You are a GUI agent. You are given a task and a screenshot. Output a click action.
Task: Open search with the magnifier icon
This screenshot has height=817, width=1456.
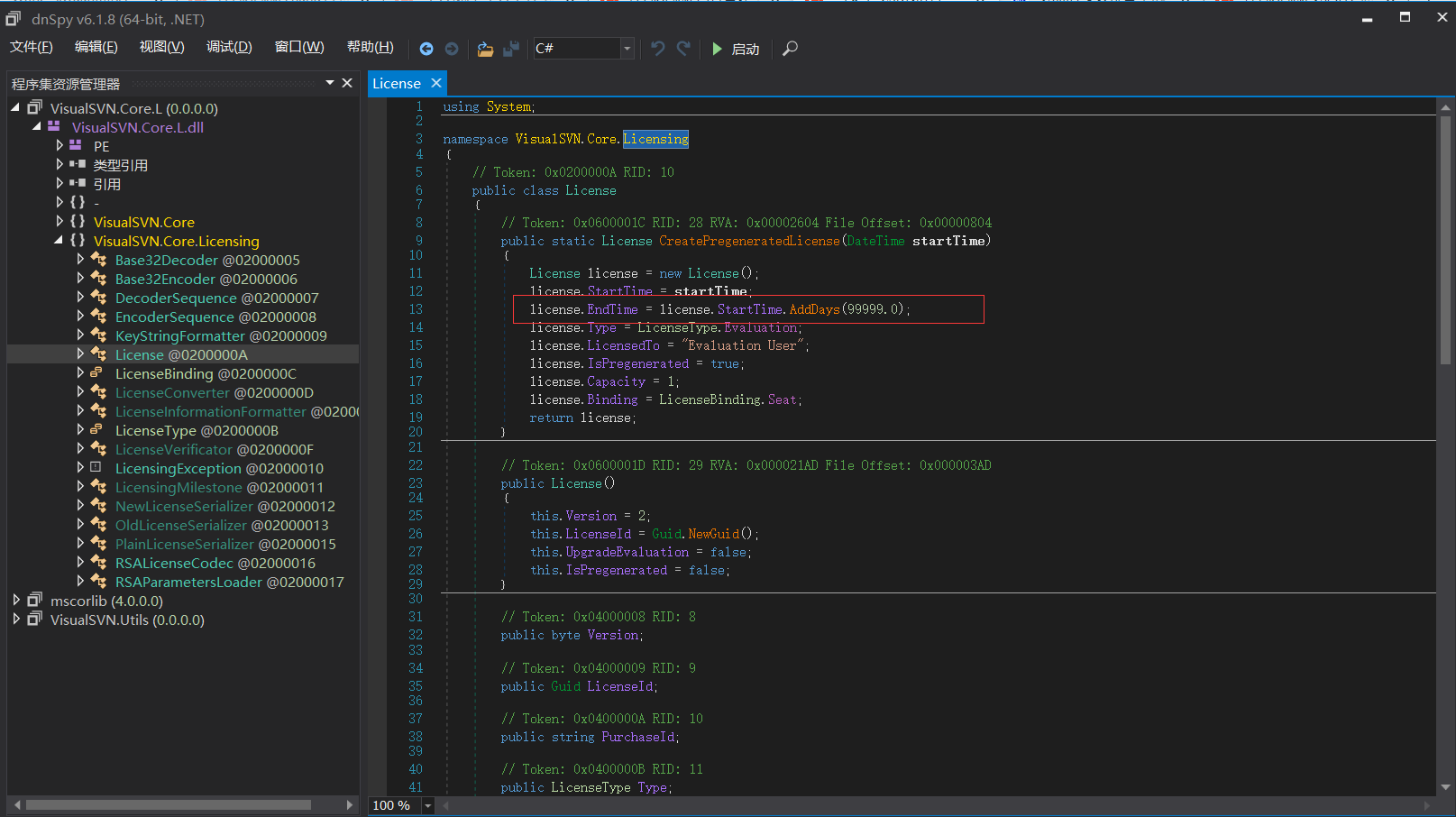pyautogui.click(x=790, y=49)
